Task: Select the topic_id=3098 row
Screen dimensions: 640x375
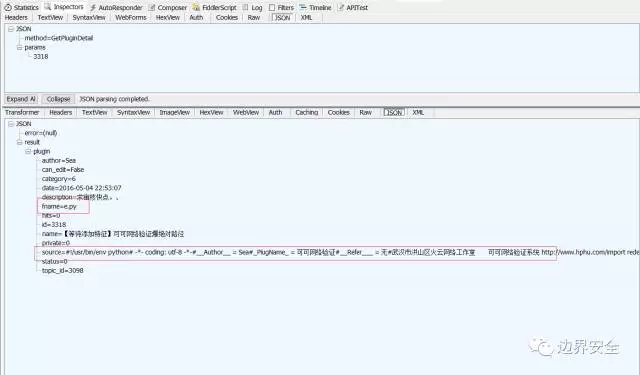Action: [62, 271]
